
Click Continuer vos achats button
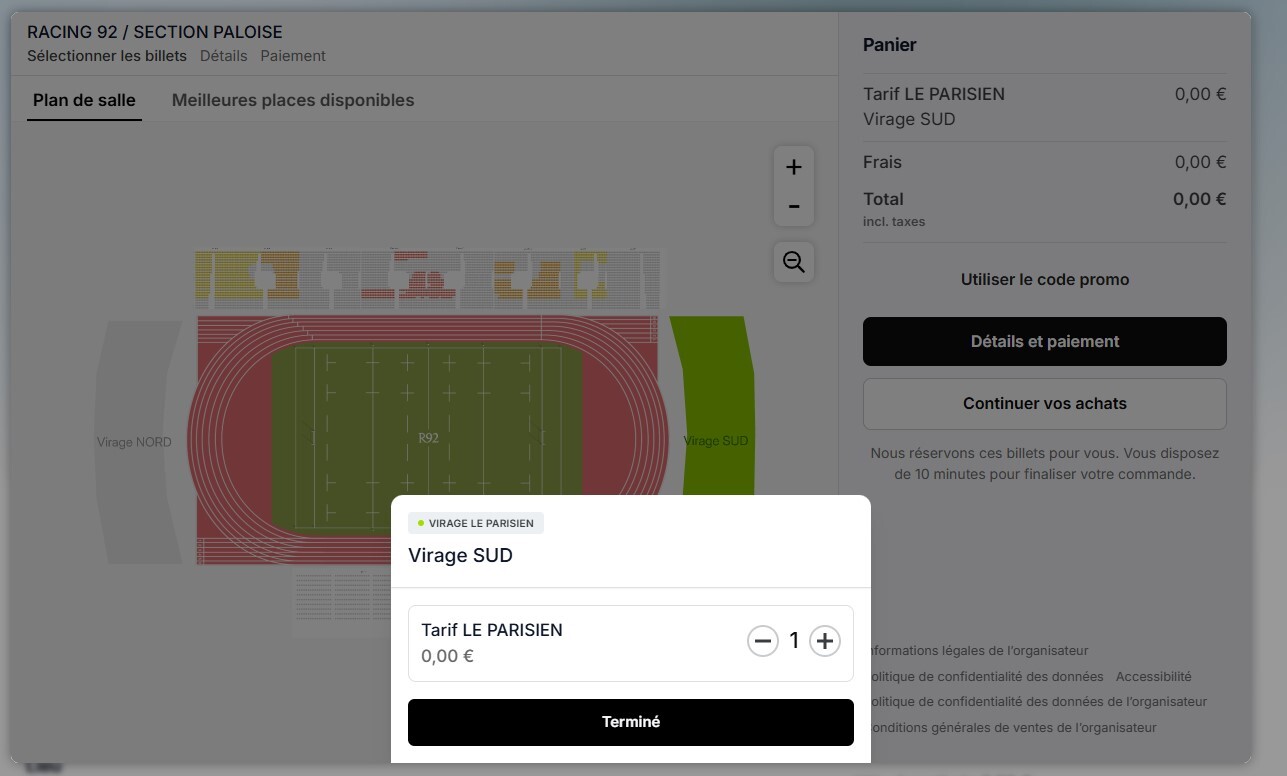(x=1044, y=404)
